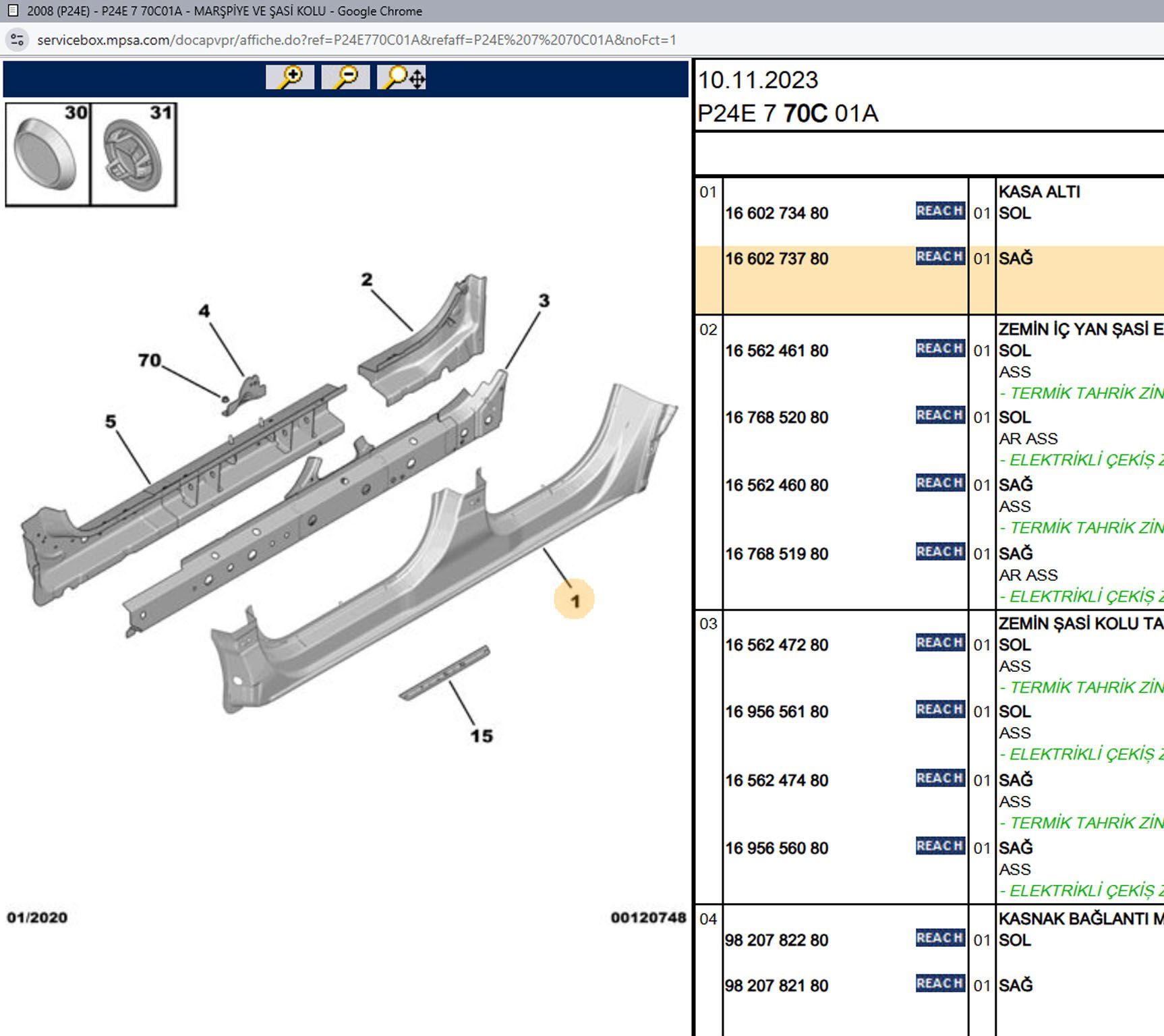Click part number 16 562 474 80

coord(776,780)
